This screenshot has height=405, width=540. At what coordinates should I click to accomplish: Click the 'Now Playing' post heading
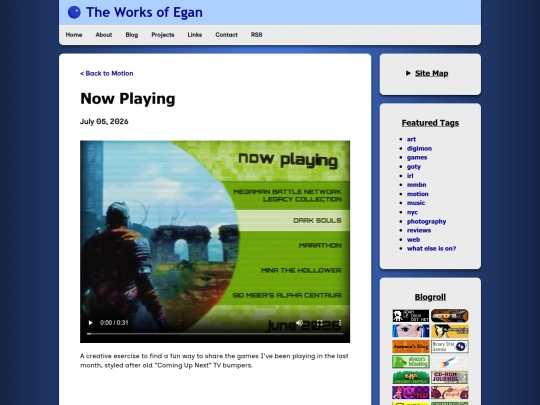point(127,99)
